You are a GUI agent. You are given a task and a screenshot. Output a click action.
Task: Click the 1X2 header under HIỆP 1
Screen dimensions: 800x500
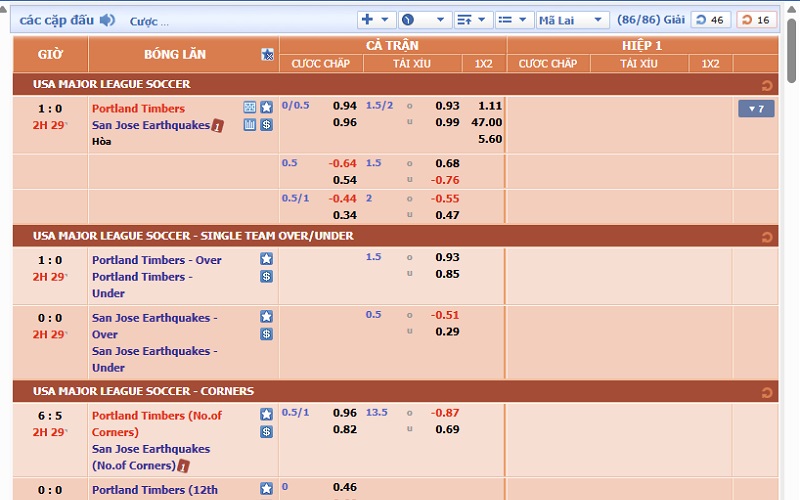coord(710,64)
